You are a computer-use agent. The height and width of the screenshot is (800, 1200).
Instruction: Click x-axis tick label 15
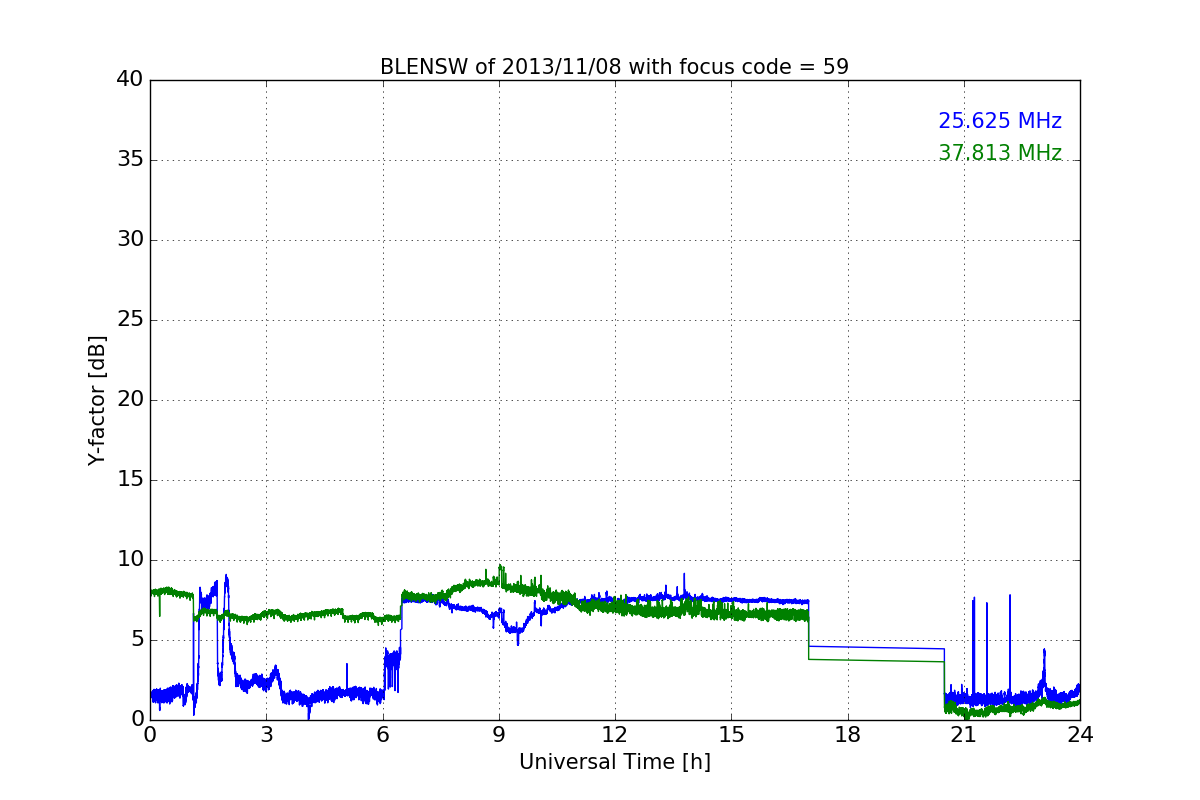pyautogui.click(x=731, y=734)
